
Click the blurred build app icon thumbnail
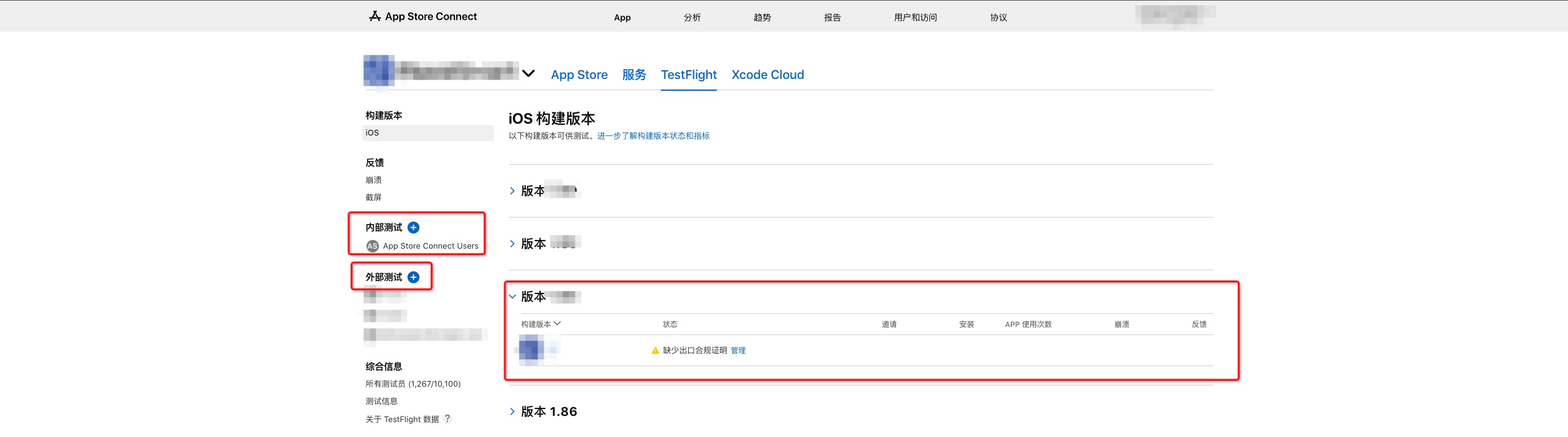pos(531,349)
